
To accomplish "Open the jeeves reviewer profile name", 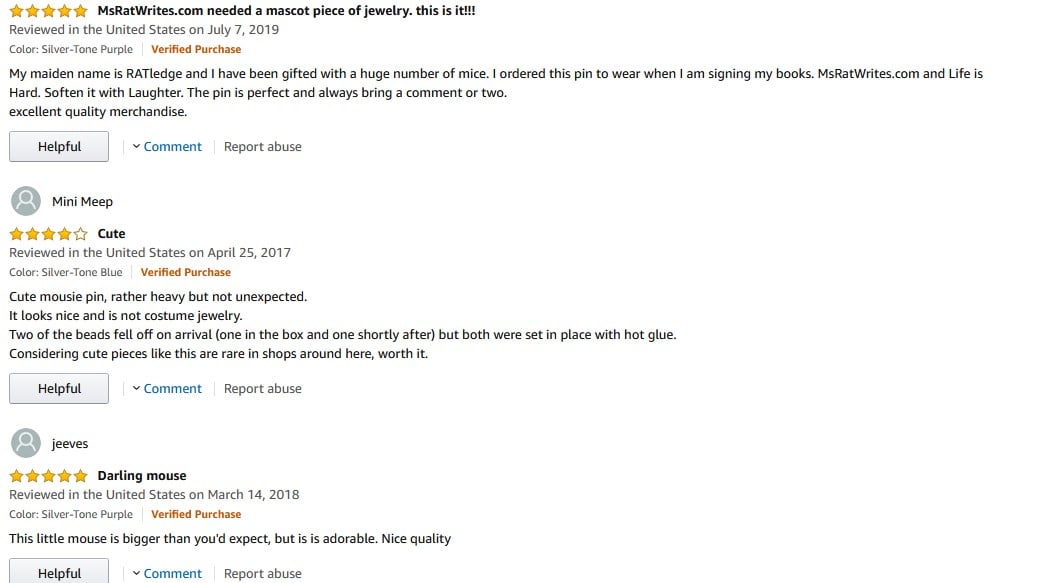I will [70, 444].
